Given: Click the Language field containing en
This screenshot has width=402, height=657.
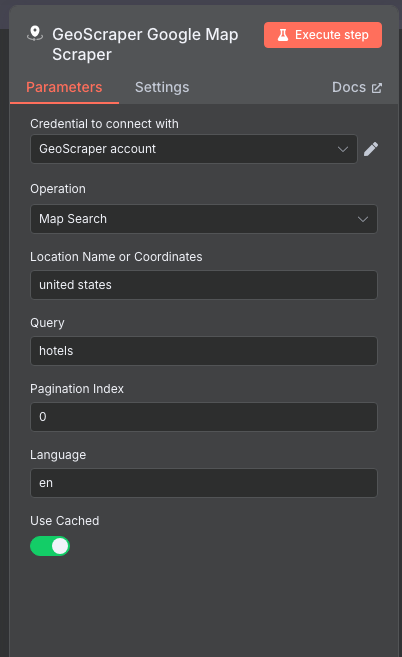Looking at the screenshot, I should click(x=204, y=483).
